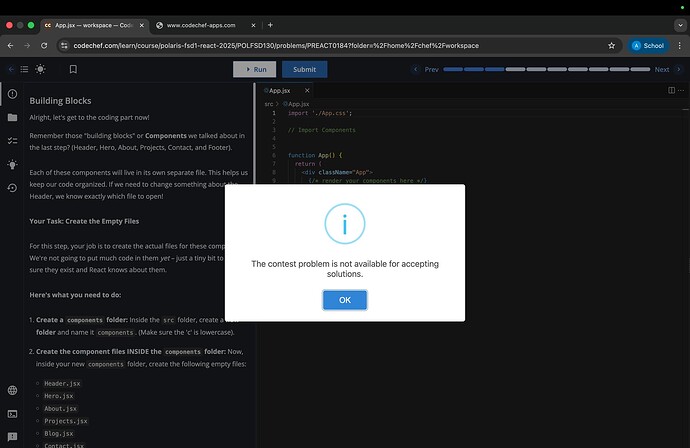Open the submission history icon

point(12,188)
